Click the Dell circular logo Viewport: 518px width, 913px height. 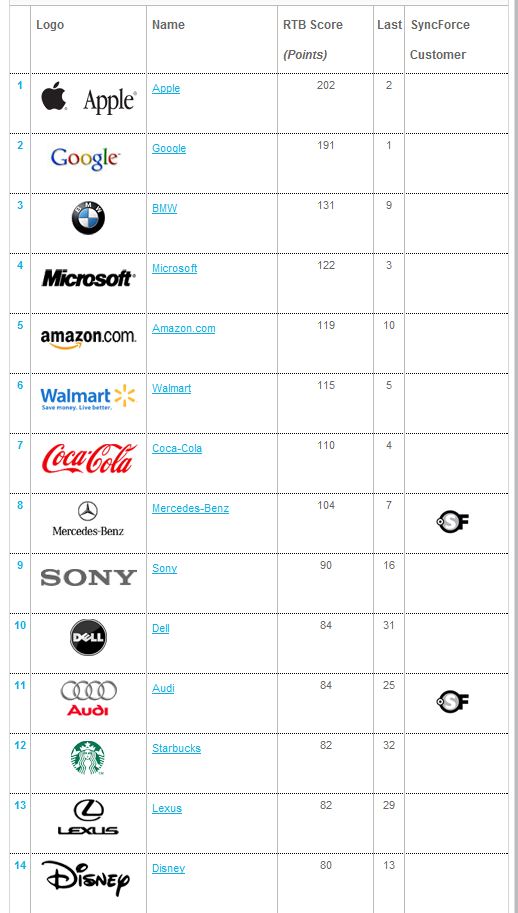[x=88, y=638]
